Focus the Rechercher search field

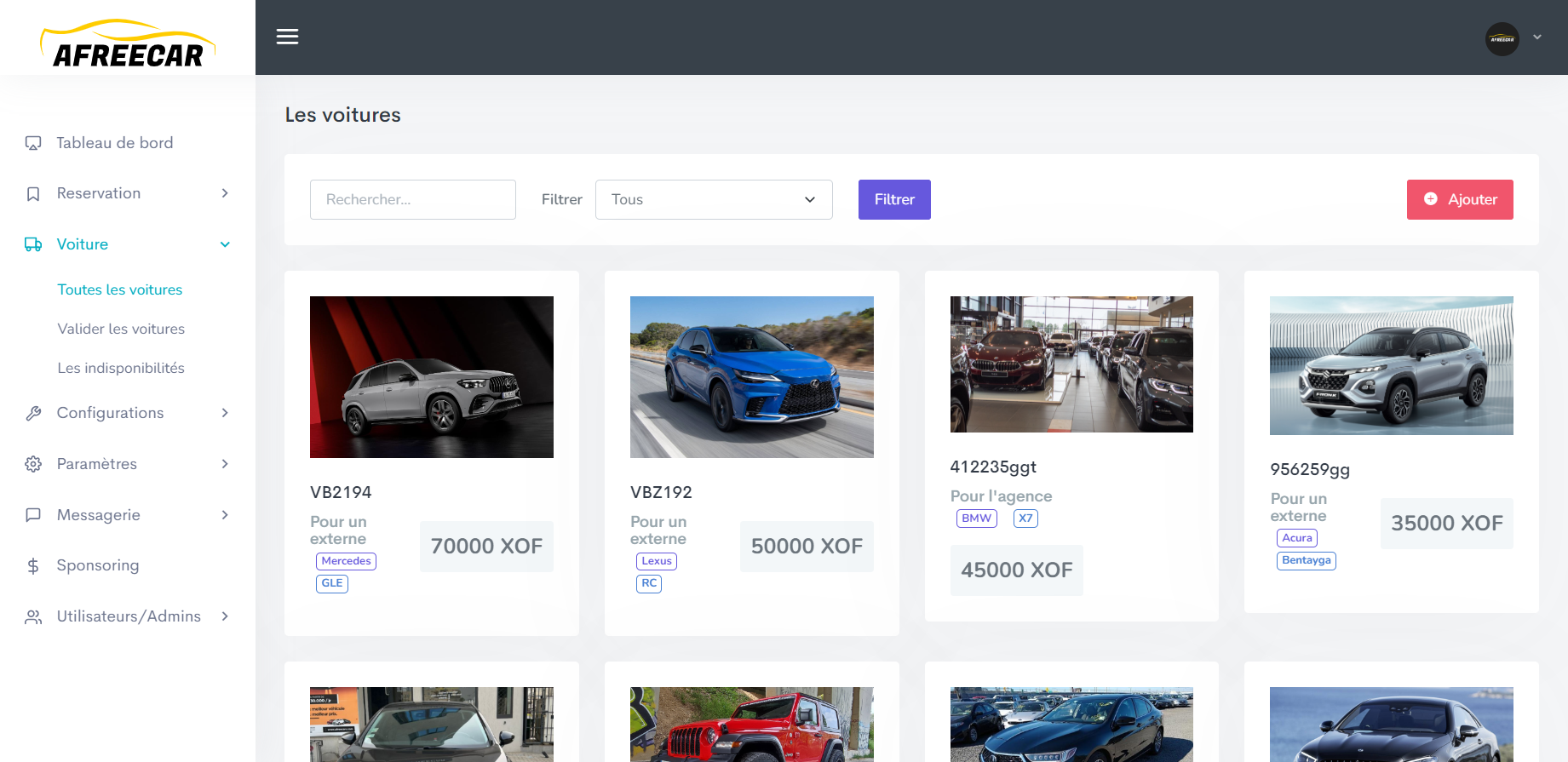tap(413, 199)
